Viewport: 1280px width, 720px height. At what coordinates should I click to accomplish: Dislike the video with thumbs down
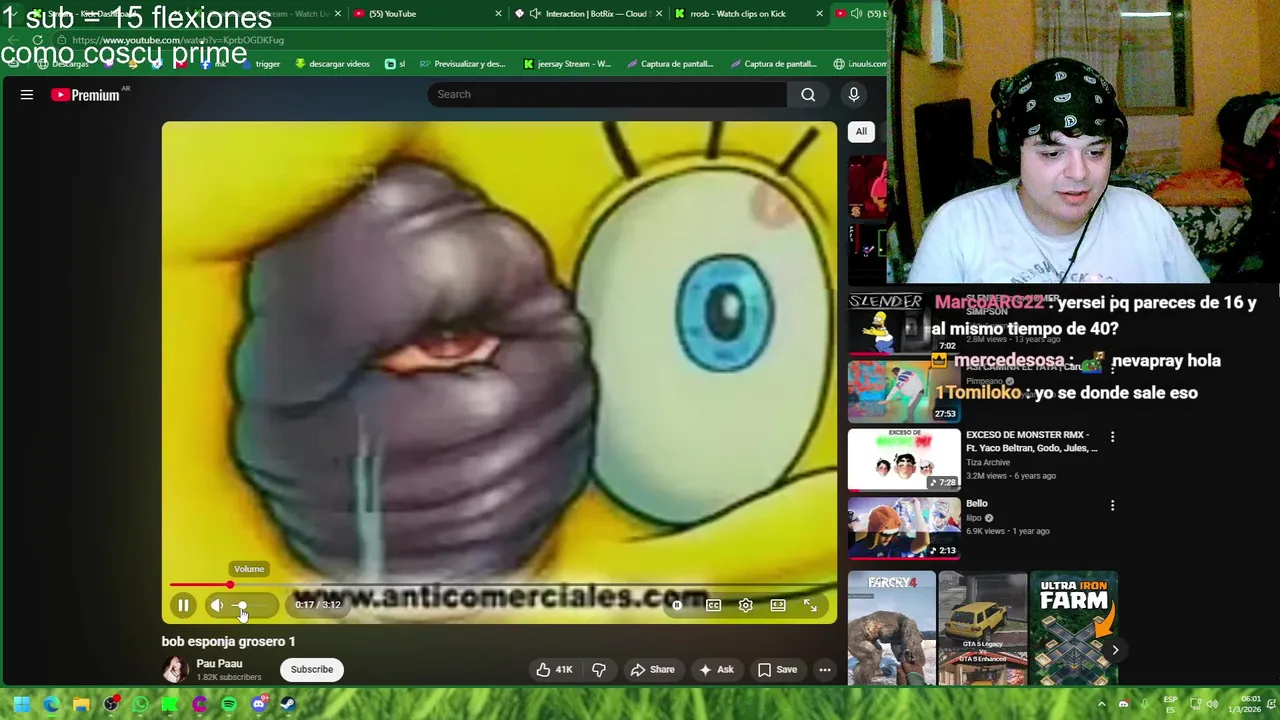[x=598, y=670]
